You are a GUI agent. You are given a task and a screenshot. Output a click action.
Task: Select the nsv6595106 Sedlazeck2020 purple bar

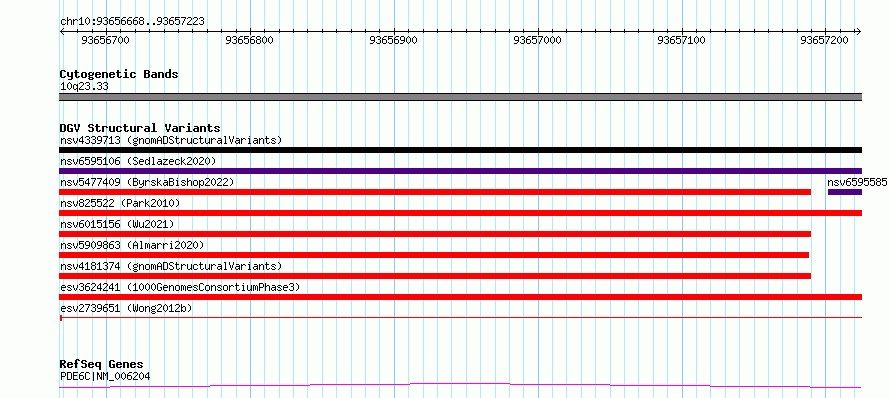pos(460,171)
